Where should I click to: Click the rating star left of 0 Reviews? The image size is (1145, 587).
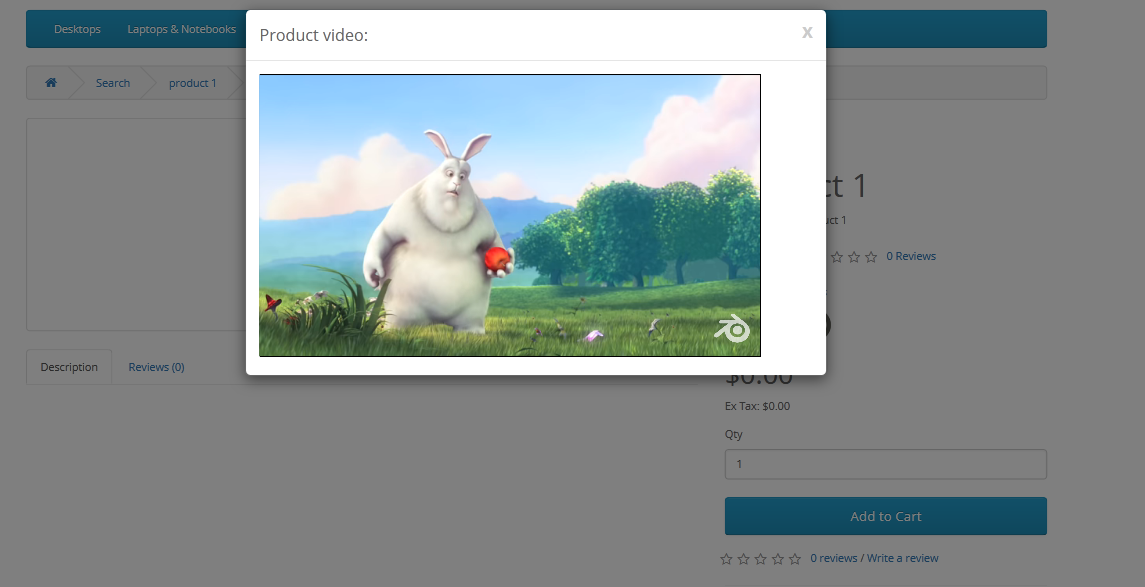871,257
